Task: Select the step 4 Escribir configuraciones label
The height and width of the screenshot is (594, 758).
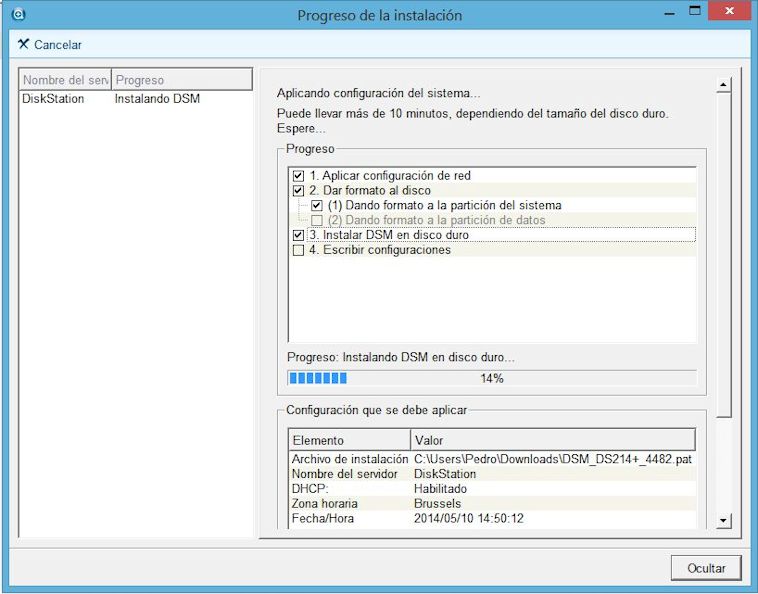Action: pyautogui.click(x=380, y=250)
